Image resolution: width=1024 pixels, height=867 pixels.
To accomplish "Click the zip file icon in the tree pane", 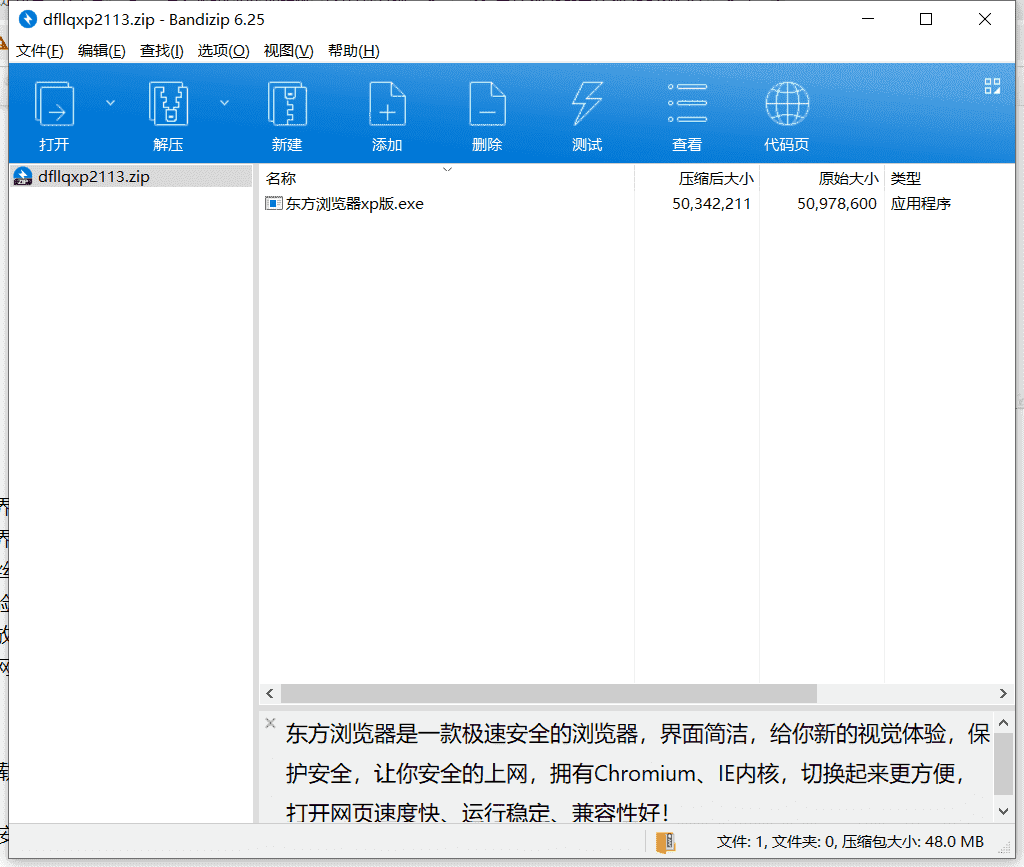I will (x=23, y=176).
